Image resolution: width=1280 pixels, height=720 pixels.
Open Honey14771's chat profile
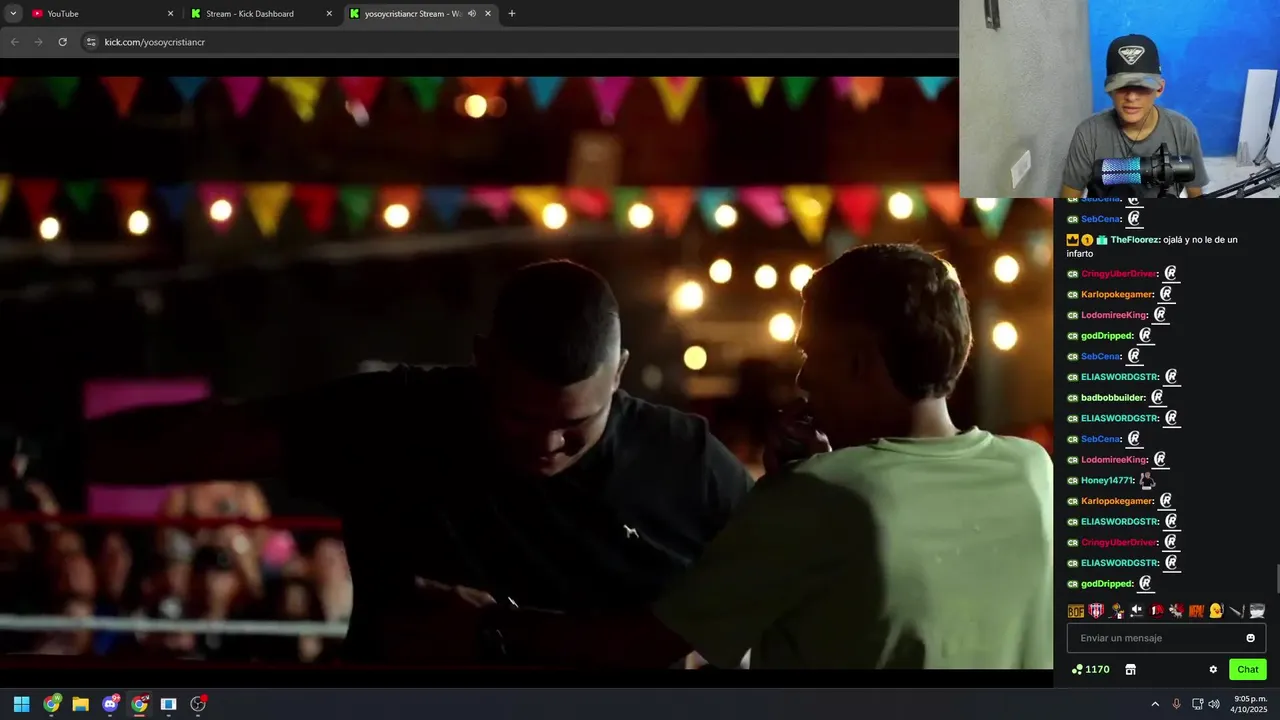pyautogui.click(x=1107, y=480)
